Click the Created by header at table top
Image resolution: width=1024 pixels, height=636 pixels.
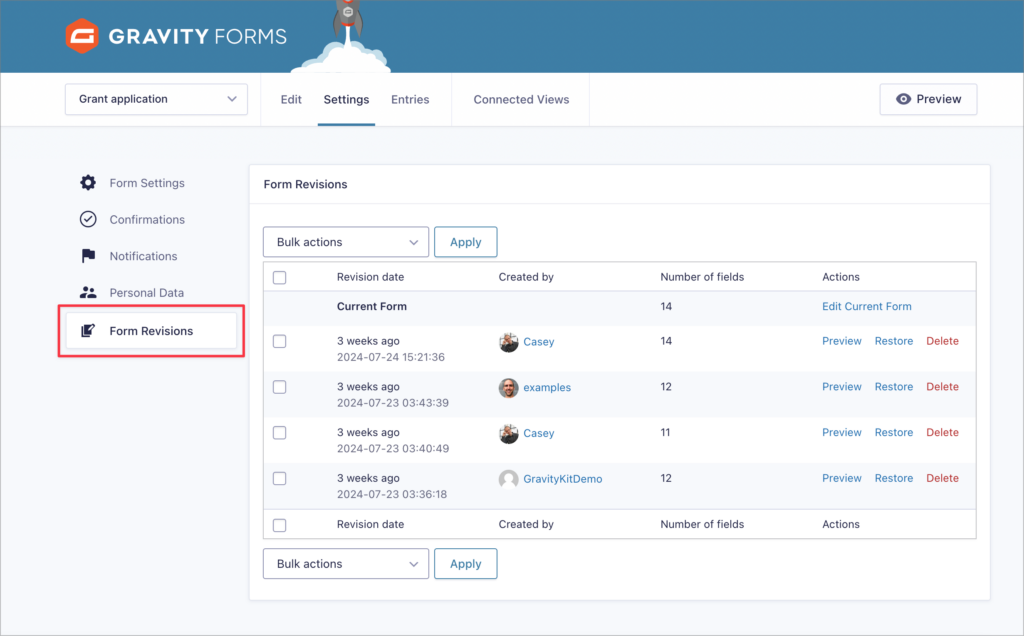(526, 277)
